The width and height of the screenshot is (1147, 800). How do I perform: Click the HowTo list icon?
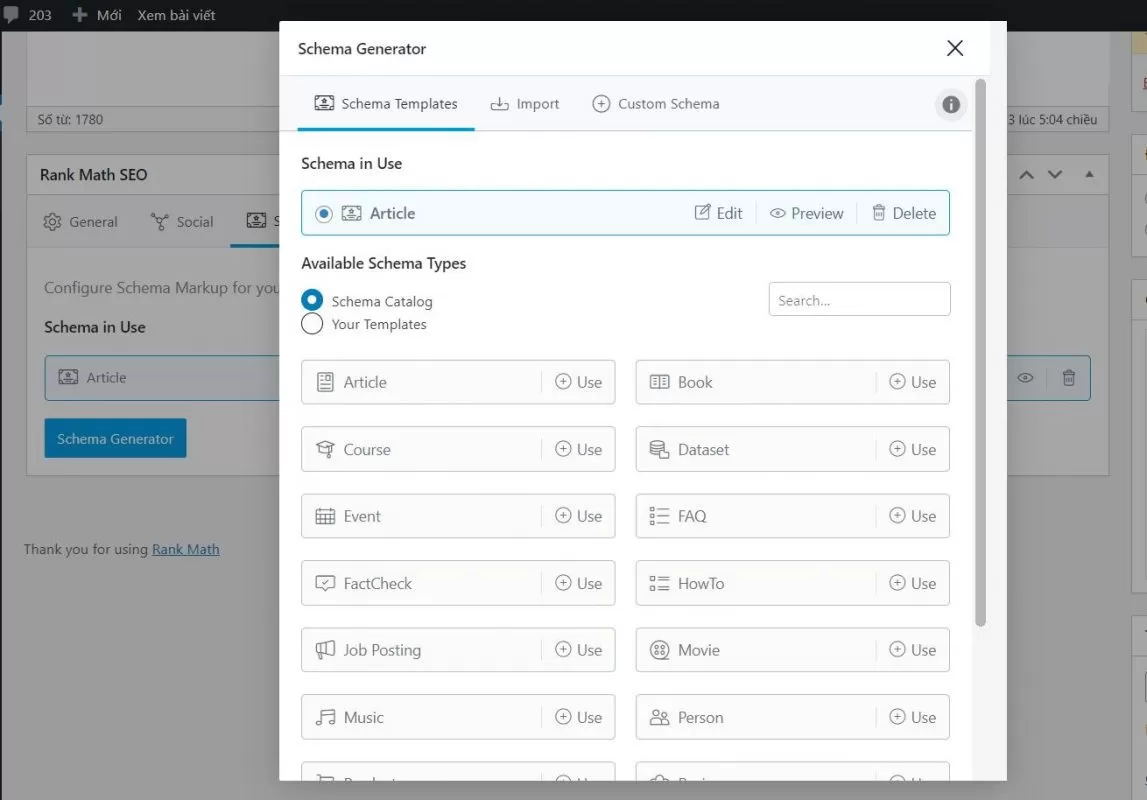pyautogui.click(x=659, y=583)
